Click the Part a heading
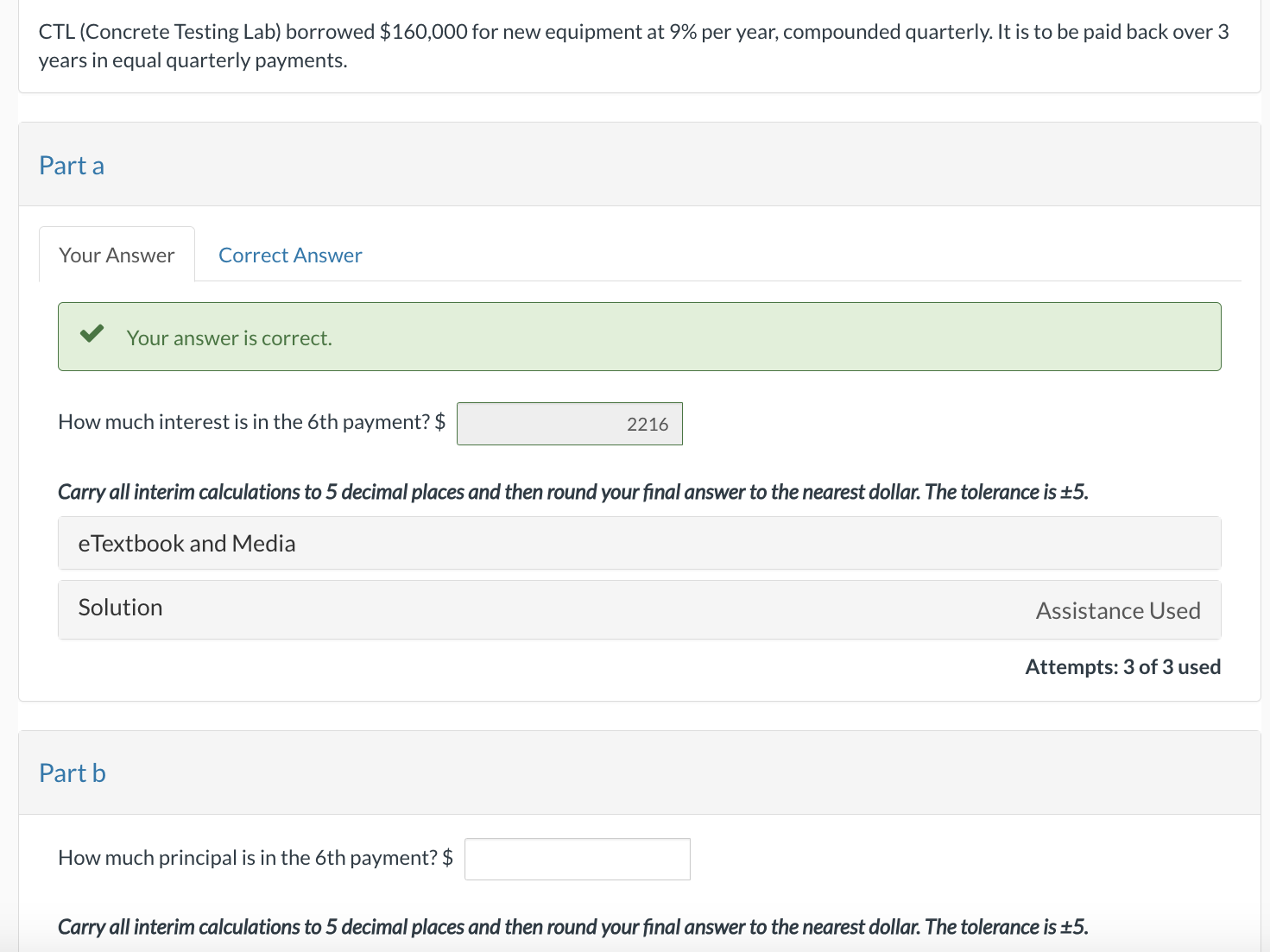This screenshot has height=952, width=1270. [72, 166]
